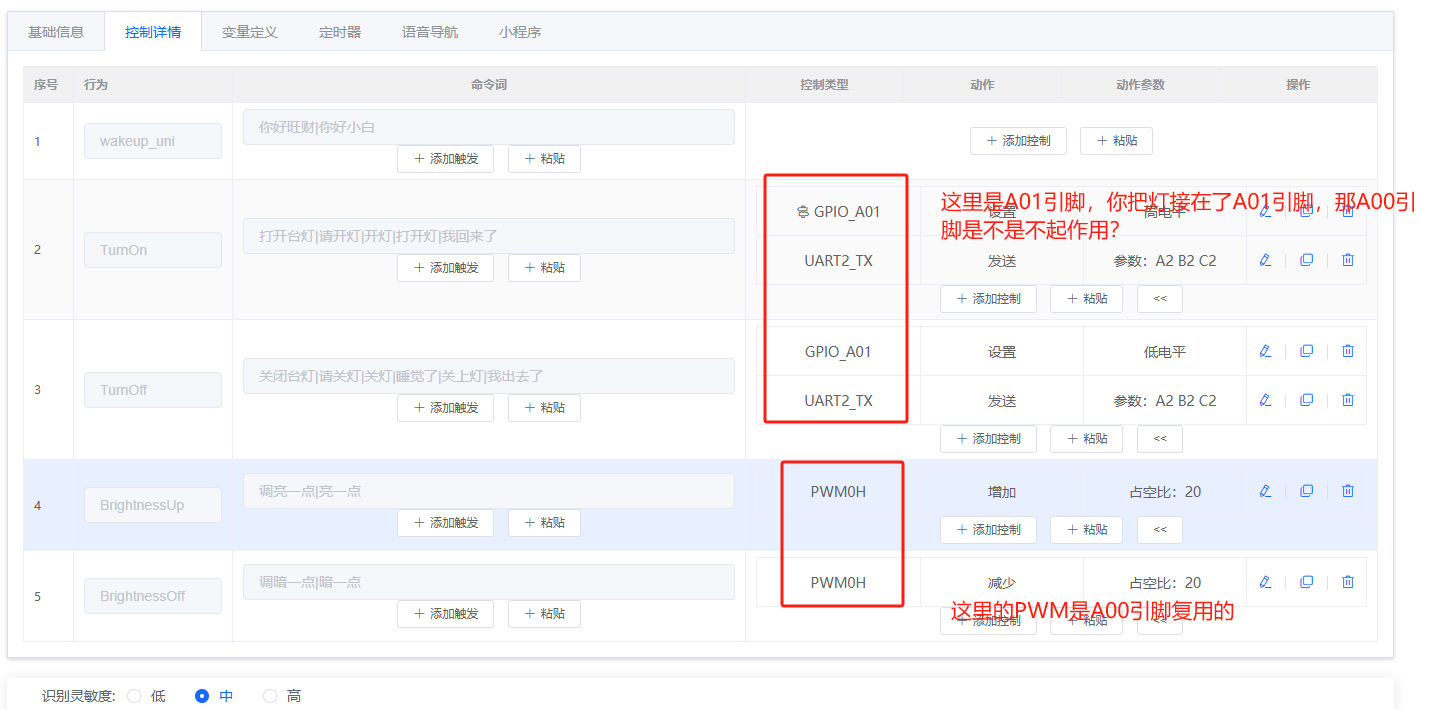
Task: Click the copy icon in the BrightnessUp row
Action: [1306, 491]
